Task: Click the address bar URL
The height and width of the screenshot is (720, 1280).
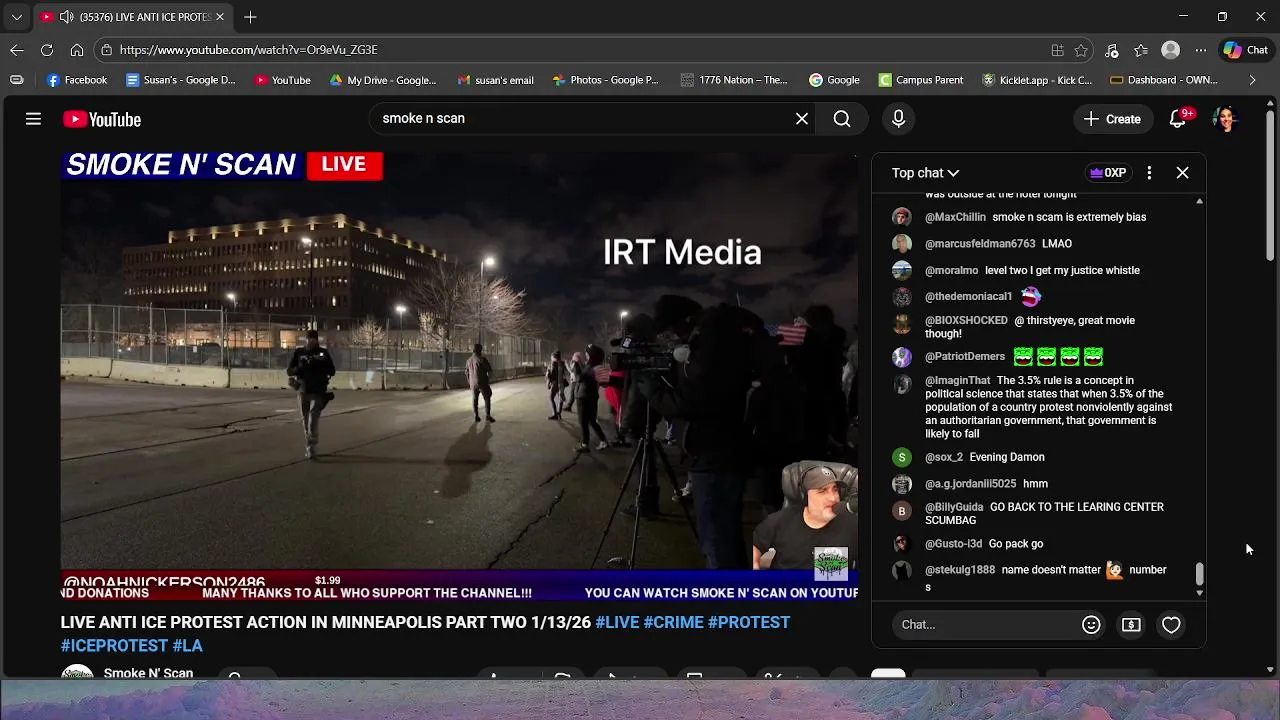Action: [248, 50]
